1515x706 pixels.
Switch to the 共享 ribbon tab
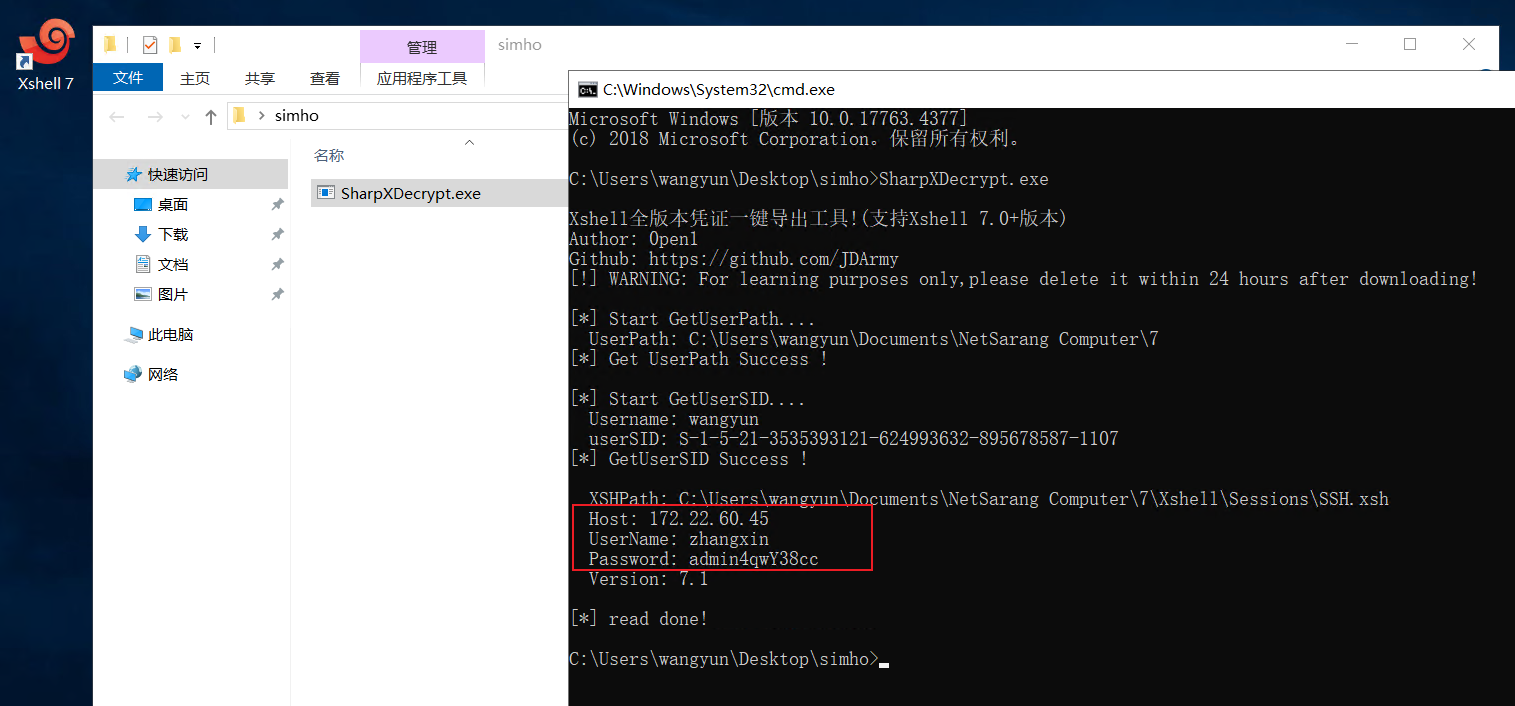tap(260, 78)
